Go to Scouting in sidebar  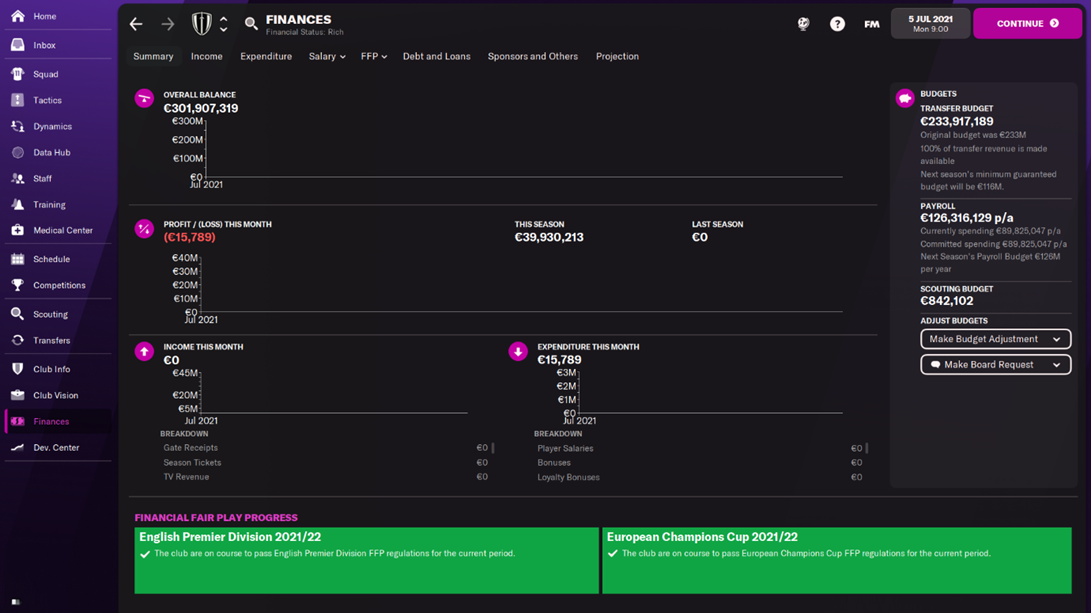(50, 314)
